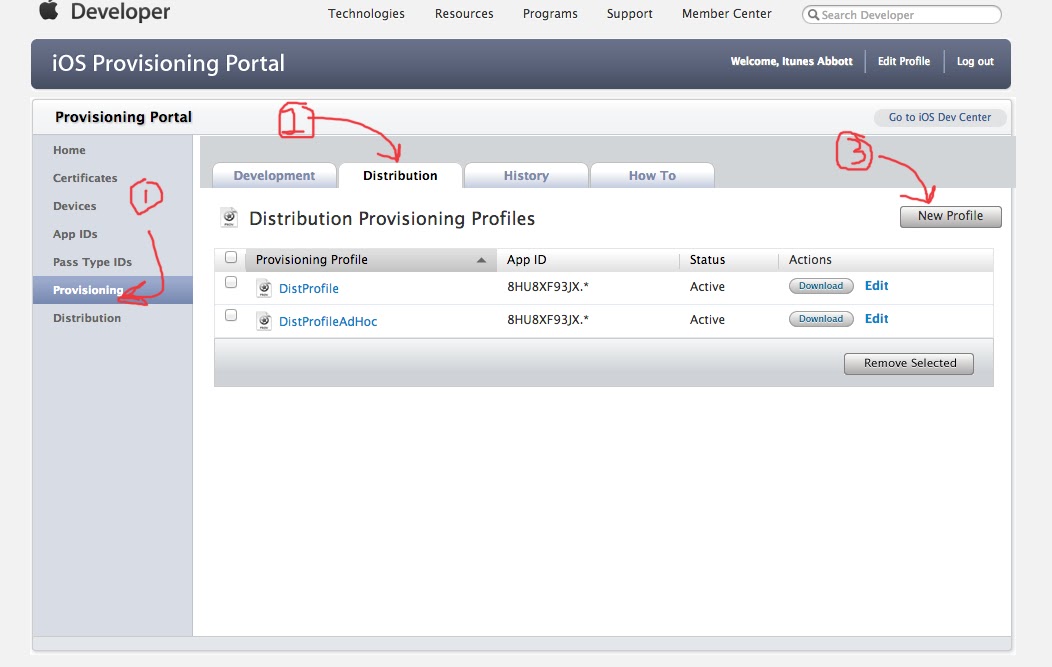Viewport: 1052px width, 667px height.
Task: Open the History tab
Action: coord(526,175)
